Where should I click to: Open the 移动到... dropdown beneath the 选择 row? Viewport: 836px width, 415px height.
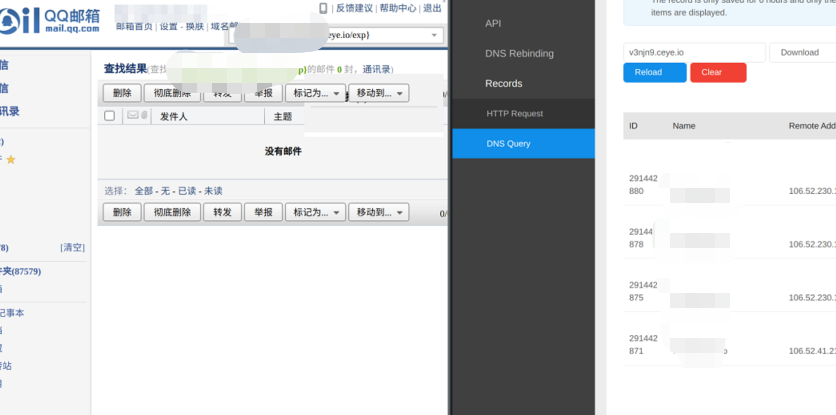tap(379, 212)
